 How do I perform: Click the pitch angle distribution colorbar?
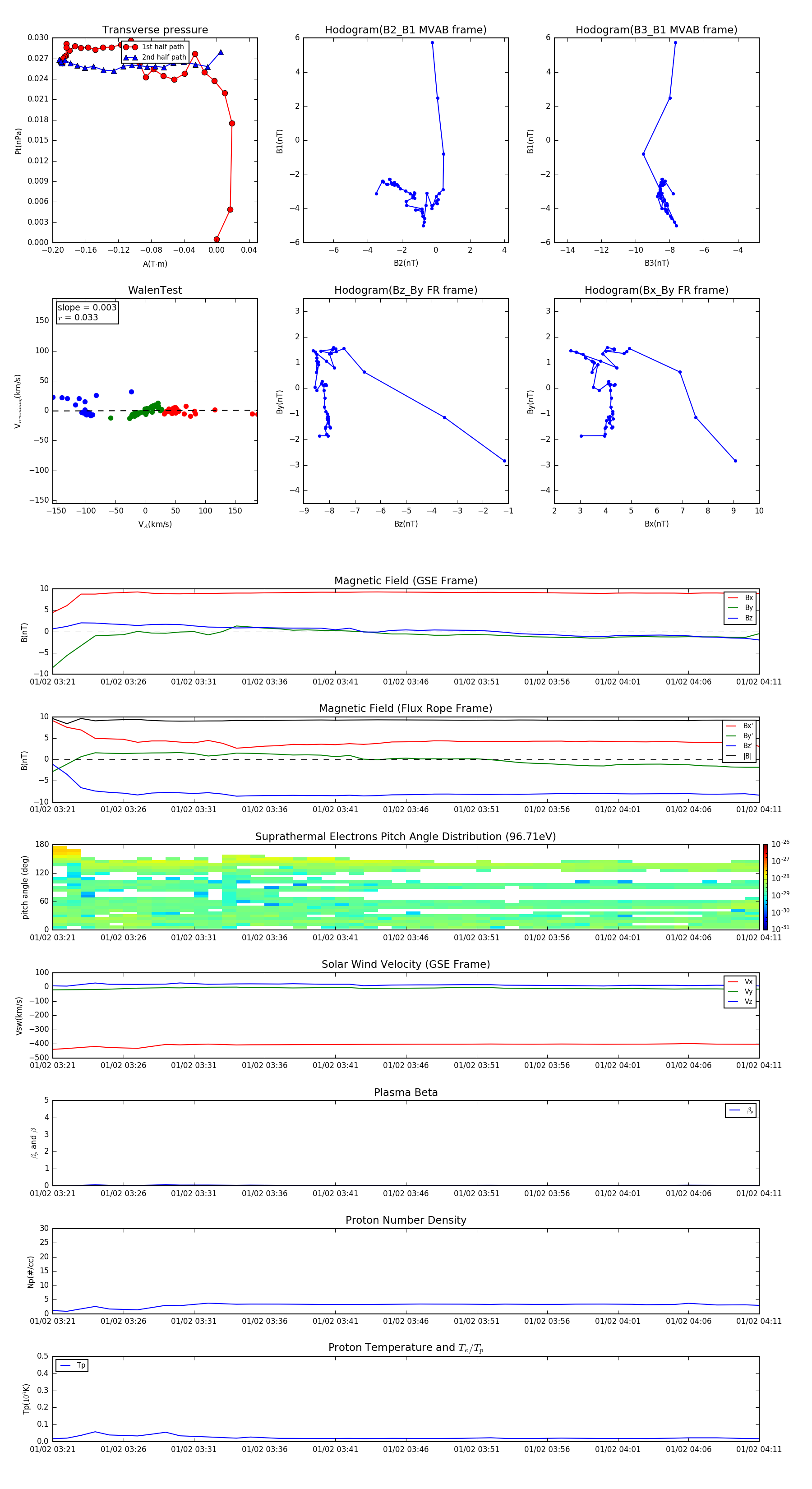(765, 887)
